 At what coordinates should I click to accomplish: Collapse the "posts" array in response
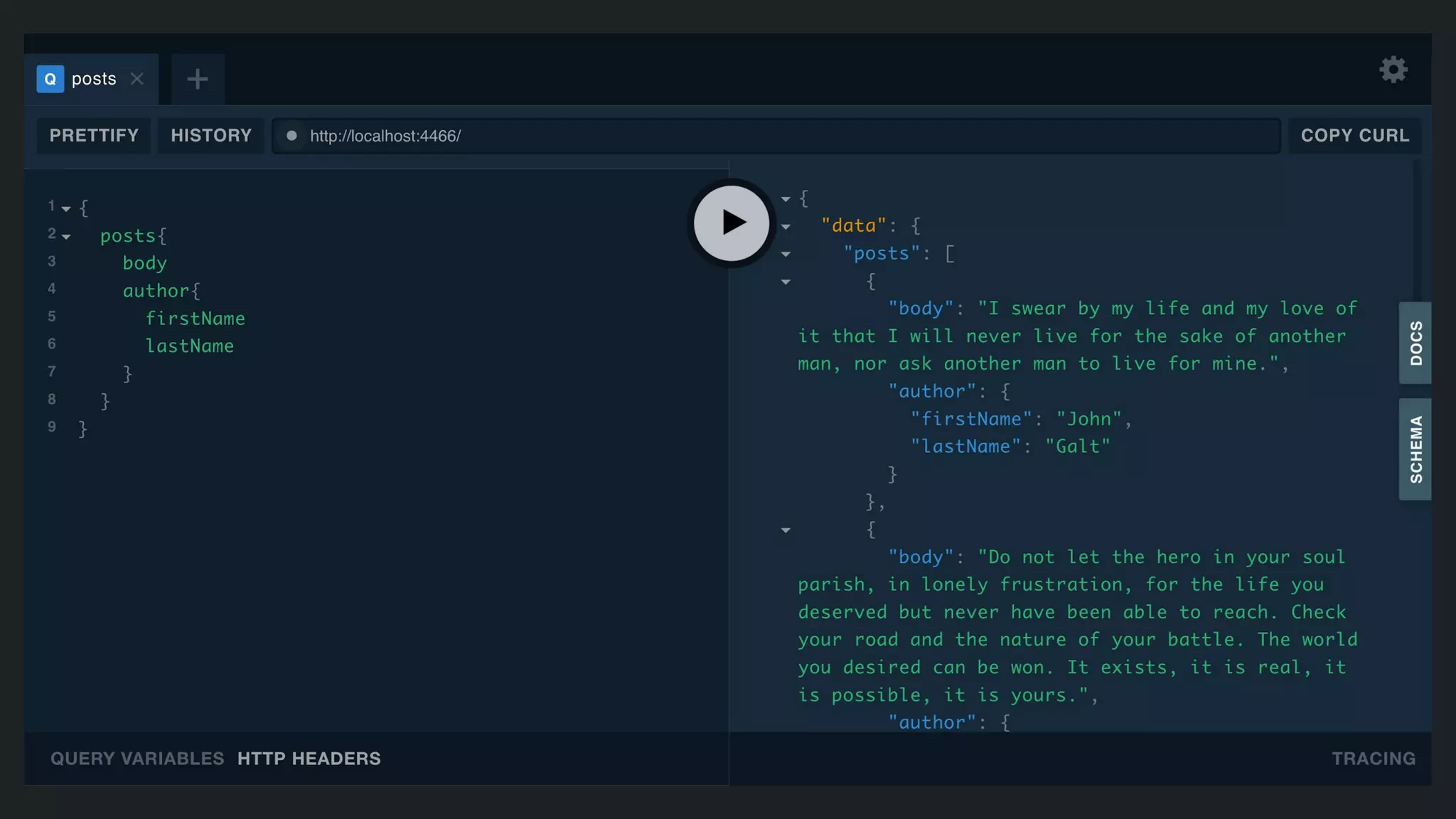[786, 255]
